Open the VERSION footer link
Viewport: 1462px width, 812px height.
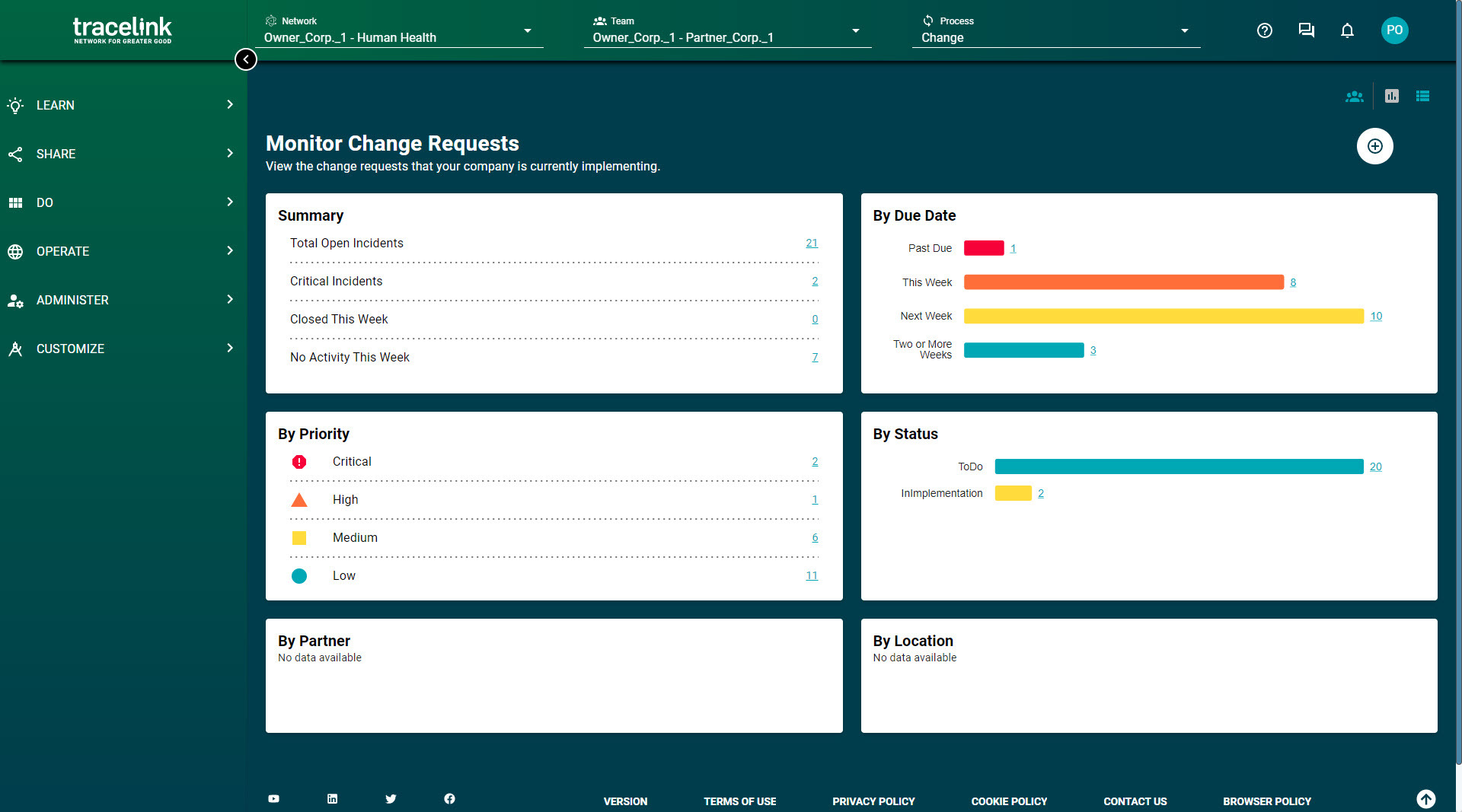625,801
